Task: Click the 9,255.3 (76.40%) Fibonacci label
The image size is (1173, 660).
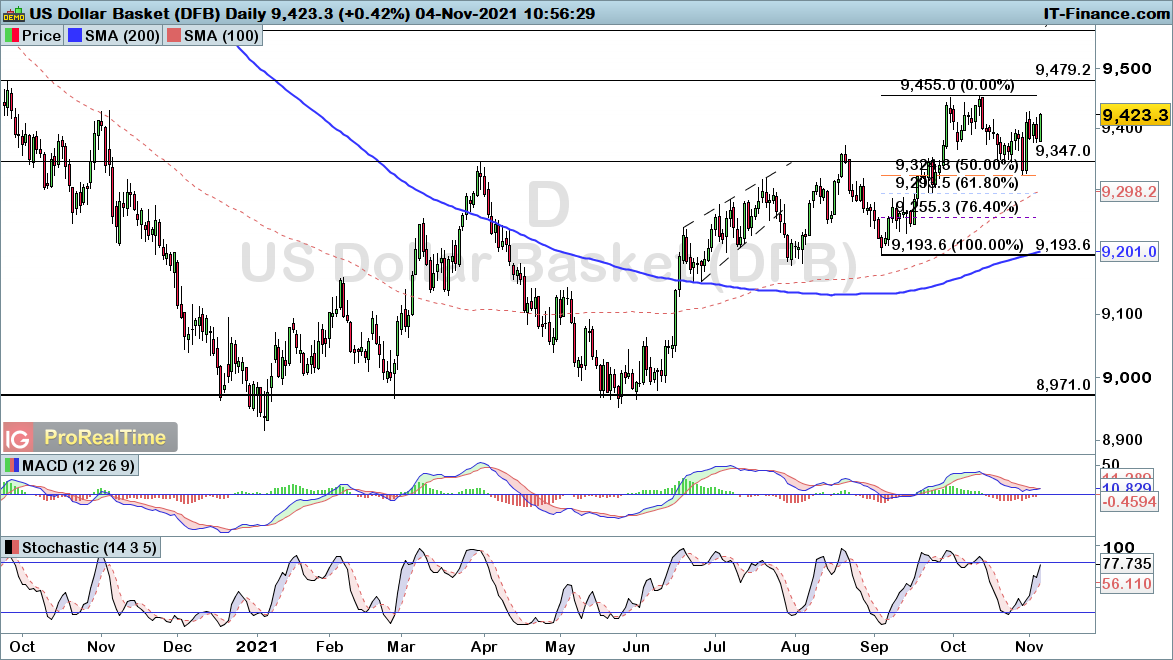Action: [x=957, y=208]
